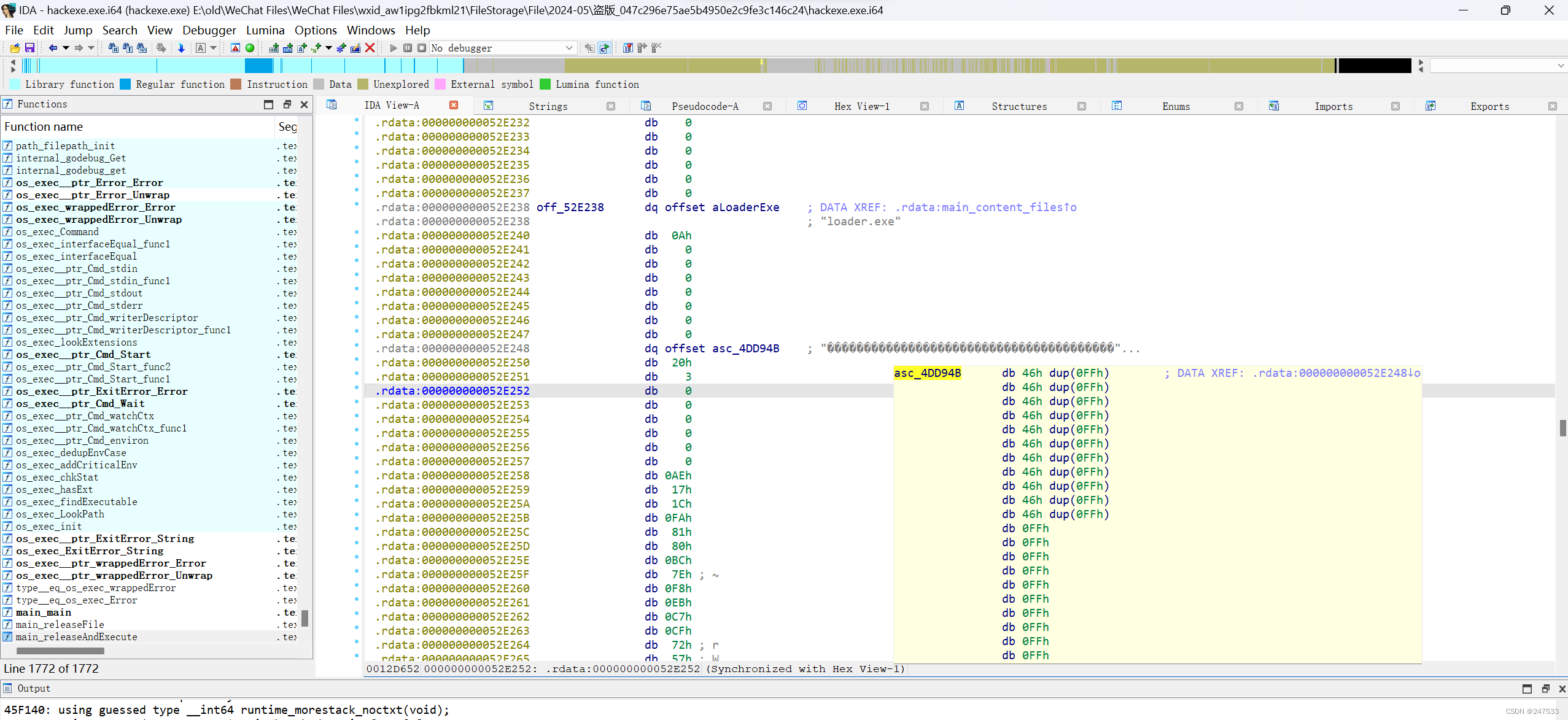Click the binoculars binary search icon
Image resolution: width=1568 pixels, height=720 pixels.
[142, 48]
